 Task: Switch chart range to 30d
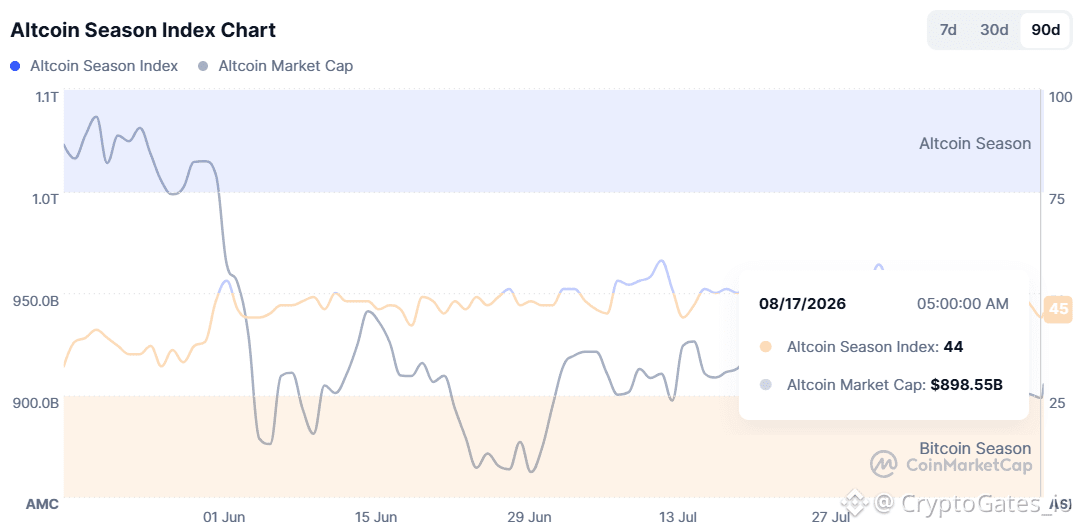click(995, 30)
